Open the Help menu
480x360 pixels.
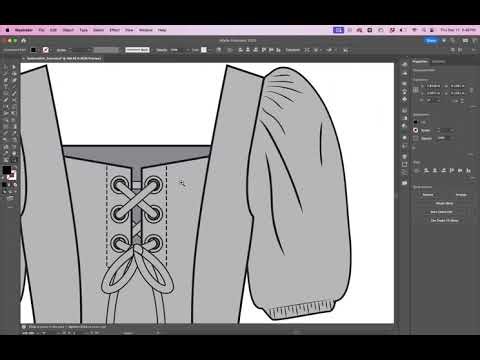tap(162, 30)
